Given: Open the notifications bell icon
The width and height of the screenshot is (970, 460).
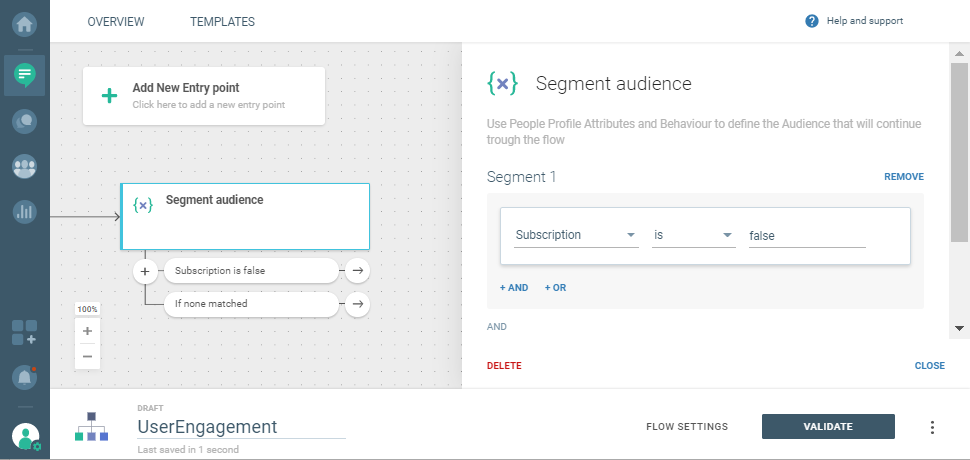Looking at the screenshot, I should click(x=24, y=377).
